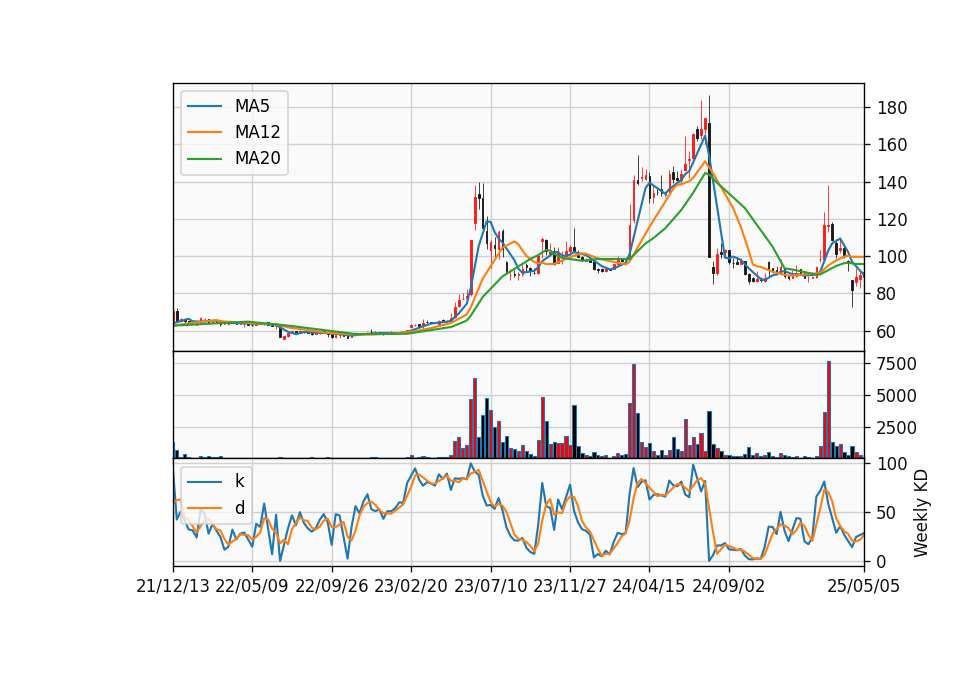The height and width of the screenshot is (690, 960).
Task: Click the green MA20 legend line sample
Action: [x=204, y=158]
